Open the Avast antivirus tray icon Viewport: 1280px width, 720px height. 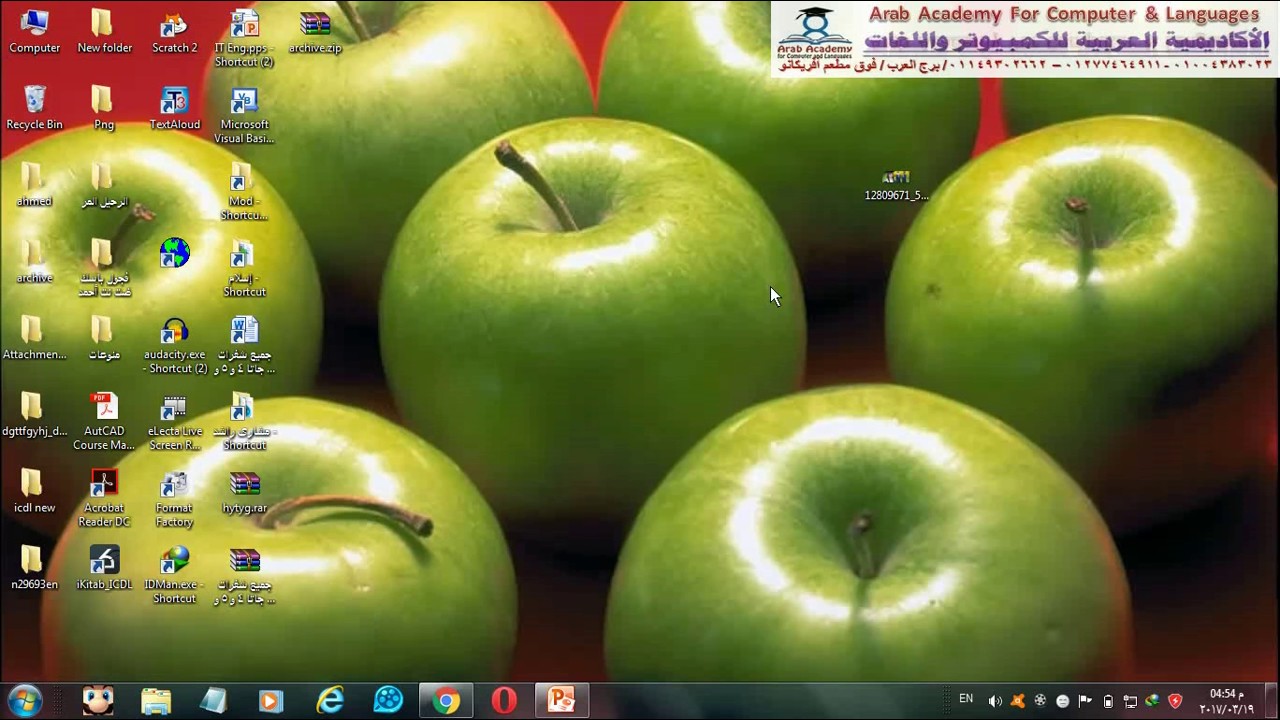pos(1018,701)
